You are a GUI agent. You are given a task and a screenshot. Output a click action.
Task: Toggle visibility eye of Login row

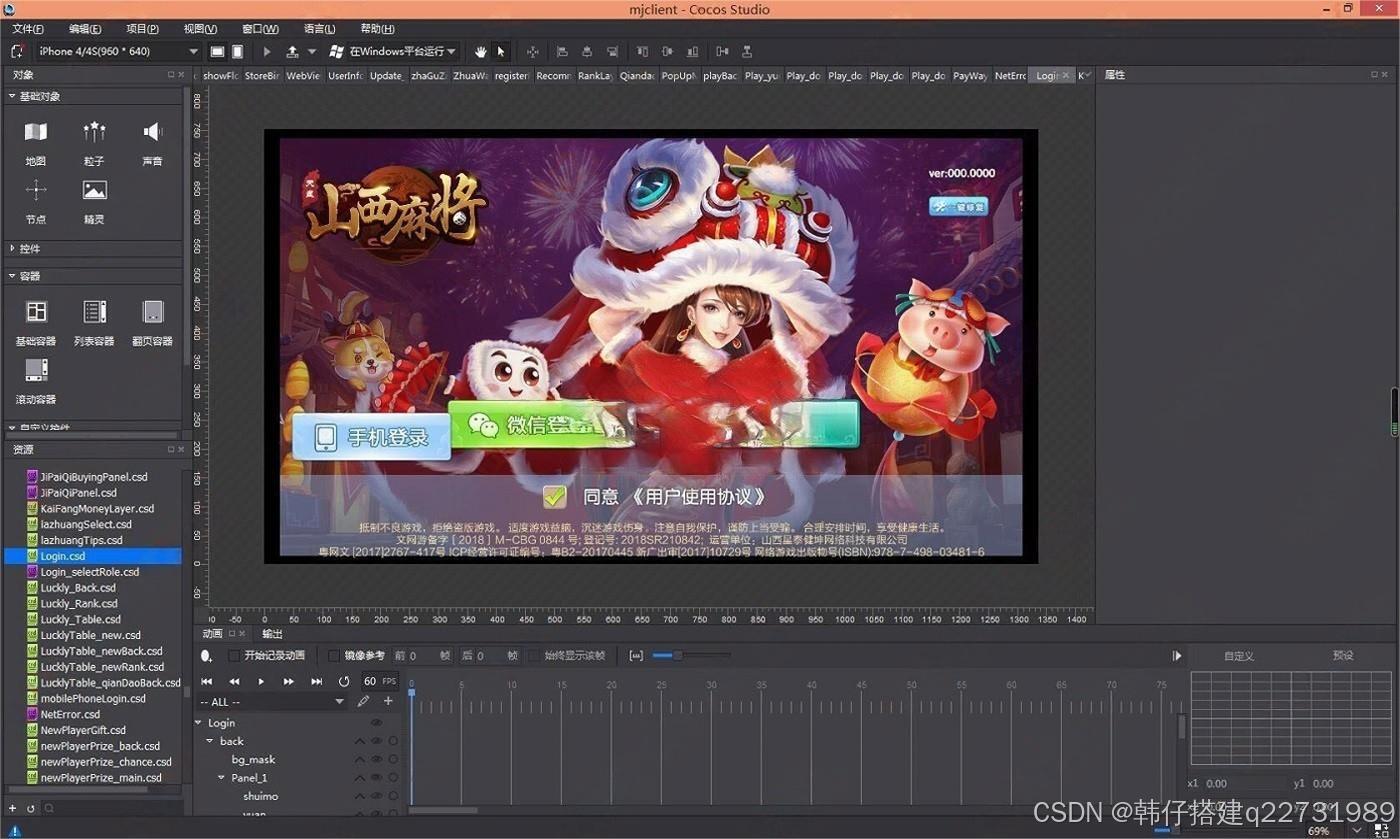pyautogui.click(x=377, y=723)
